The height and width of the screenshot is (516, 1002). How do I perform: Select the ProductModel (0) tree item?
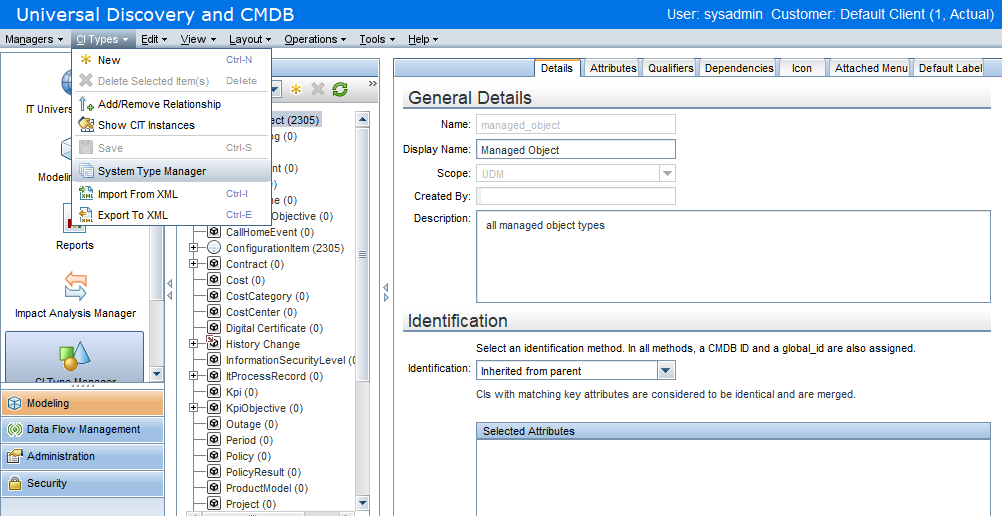click(x=266, y=488)
